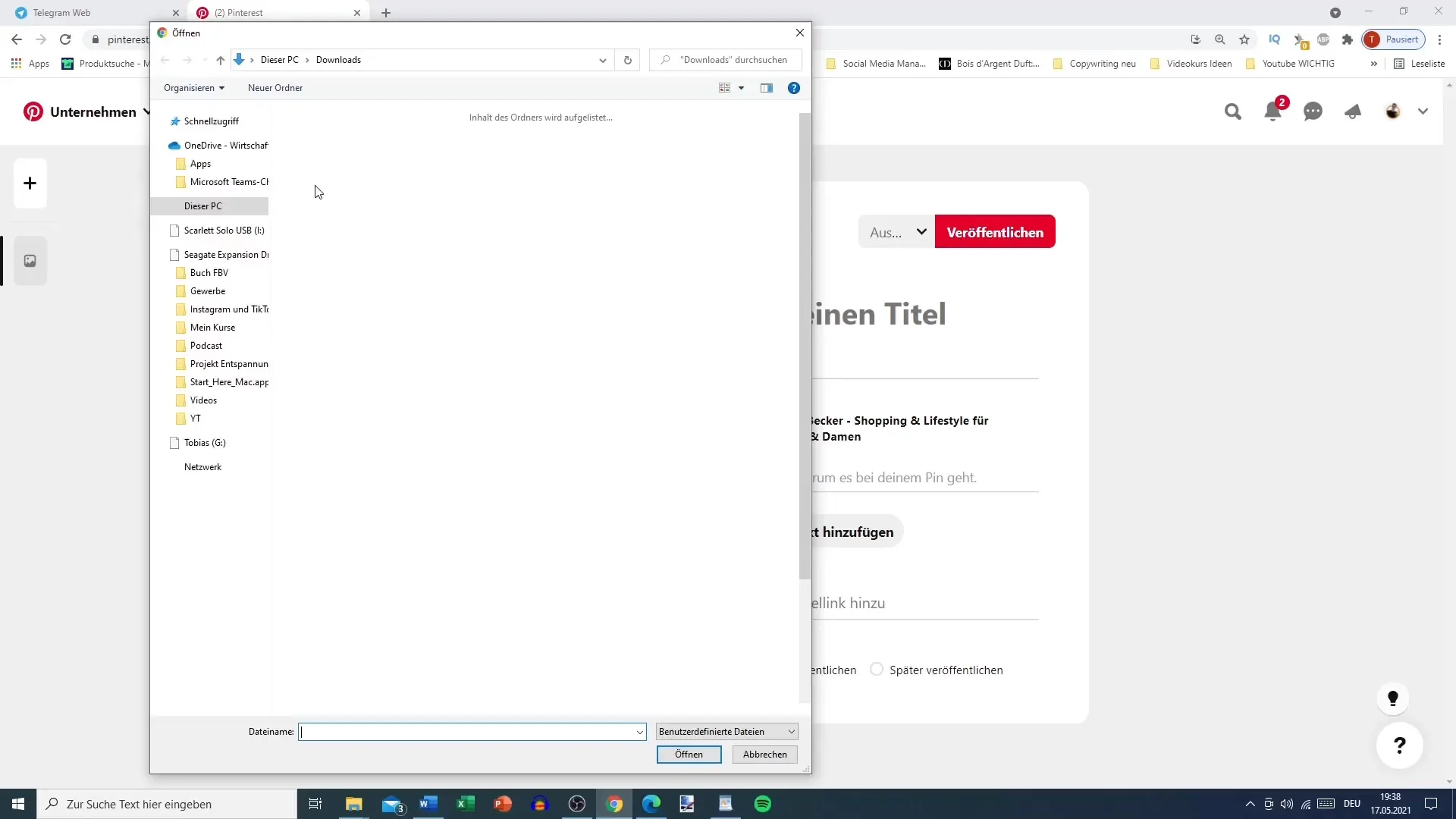
Task: Select the Projekt Entspannung folder
Action: pyautogui.click(x=221, y=364)
